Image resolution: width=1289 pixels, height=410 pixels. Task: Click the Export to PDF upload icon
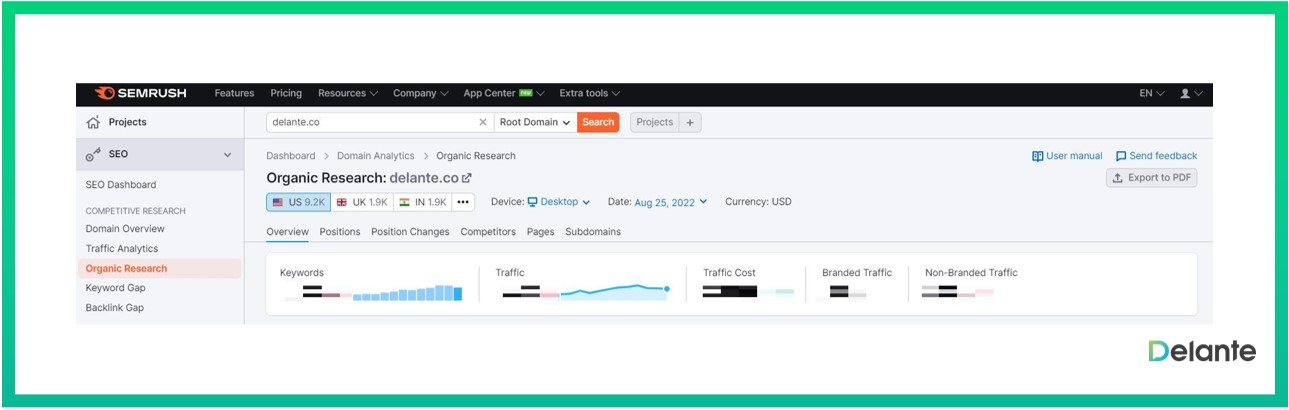coord(1118,178)
